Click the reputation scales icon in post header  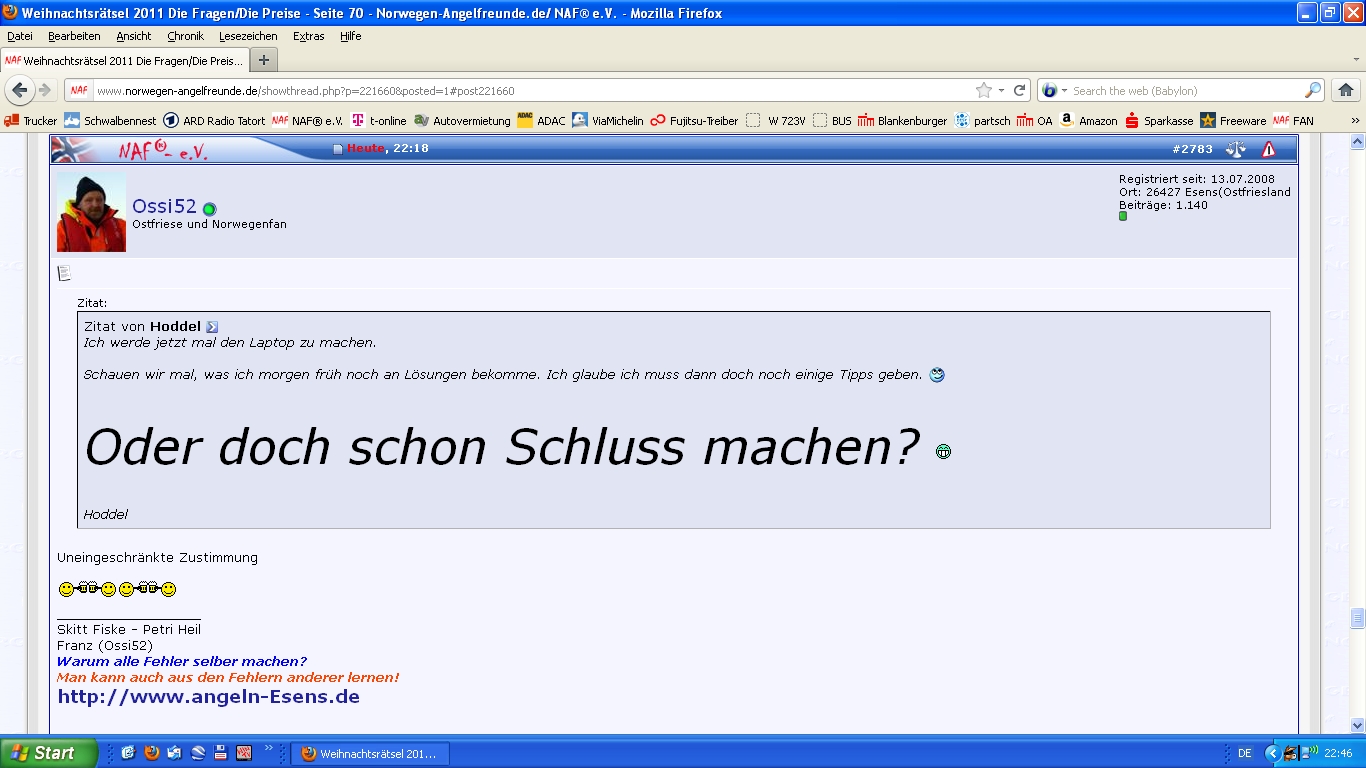click(1236, 149)
